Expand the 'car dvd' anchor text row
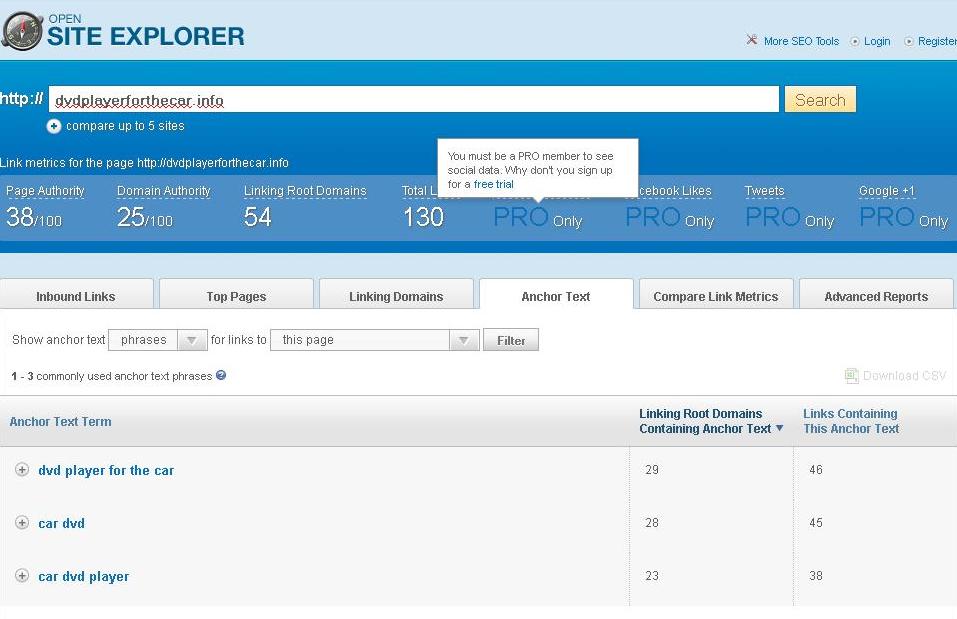The width and height of the screenshot is (957, 619). point(22,523)
